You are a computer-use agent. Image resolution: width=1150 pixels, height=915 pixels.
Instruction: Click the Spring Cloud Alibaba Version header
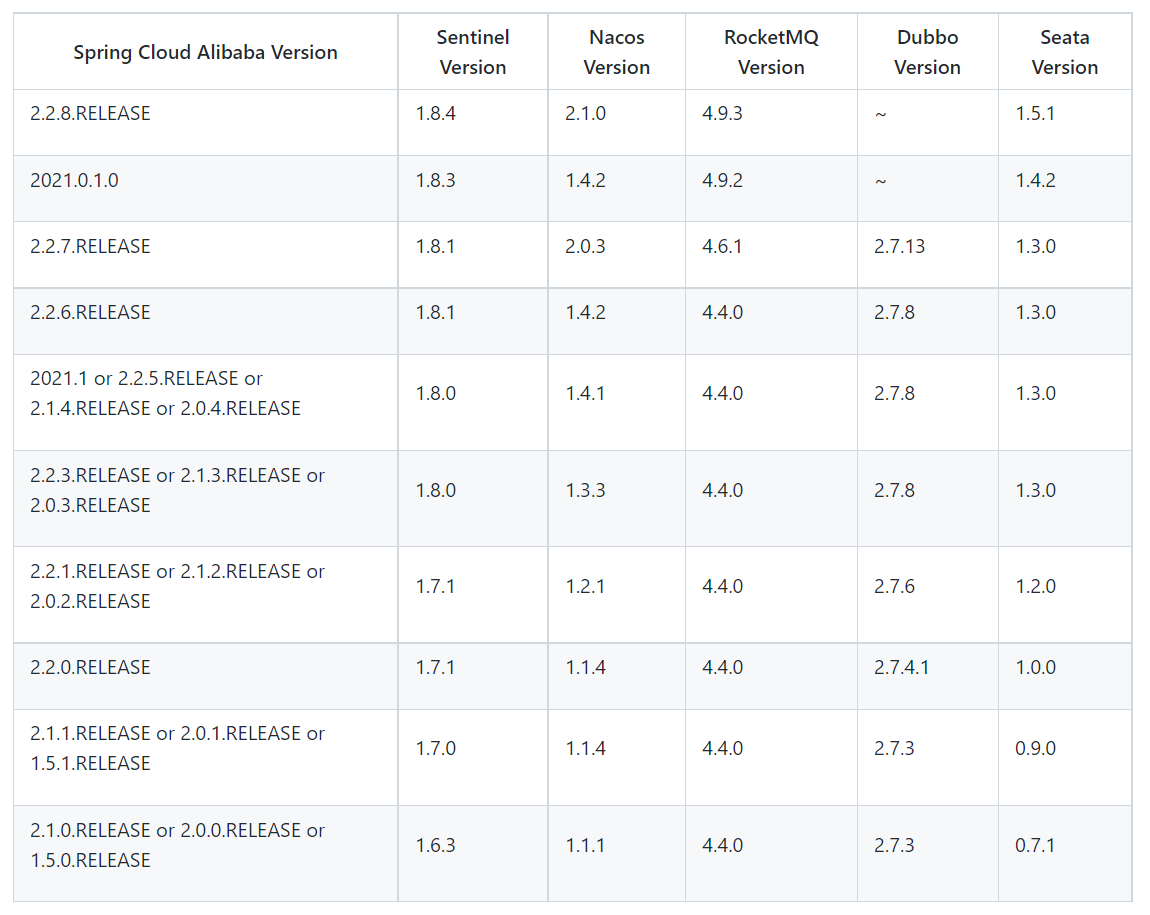(205, 52)
